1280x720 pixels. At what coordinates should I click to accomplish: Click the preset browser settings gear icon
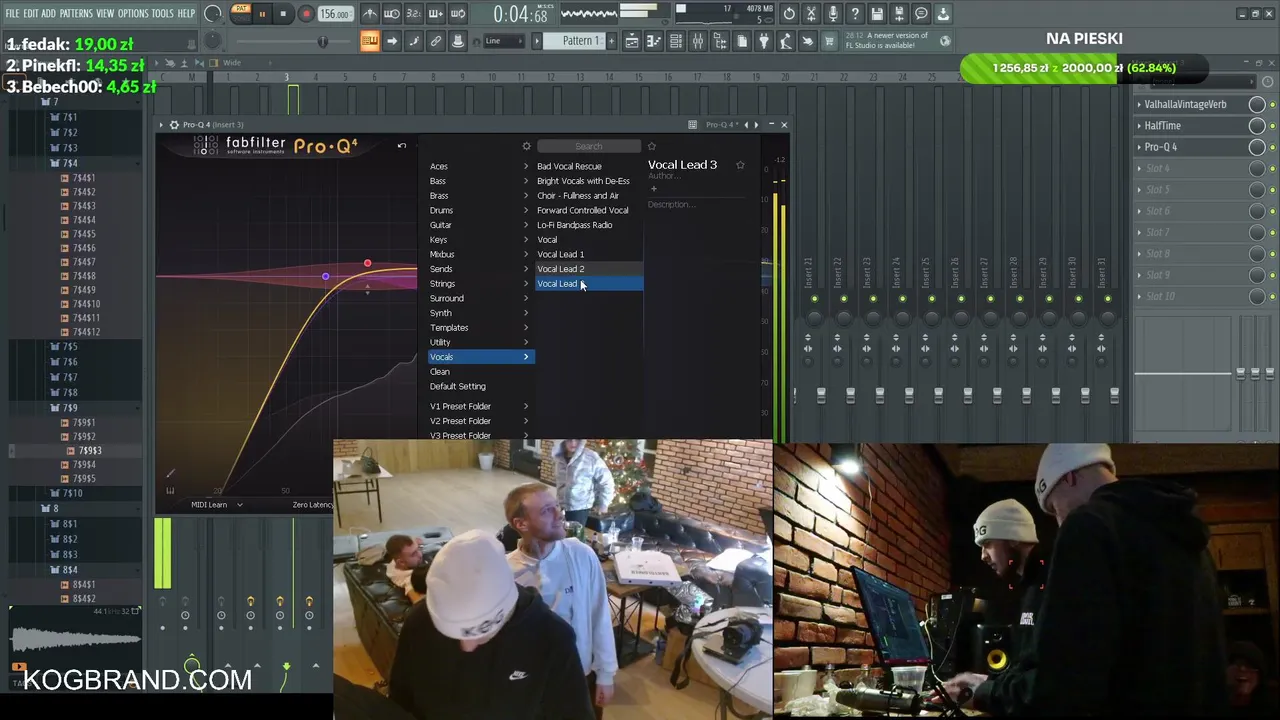point(527,146)
